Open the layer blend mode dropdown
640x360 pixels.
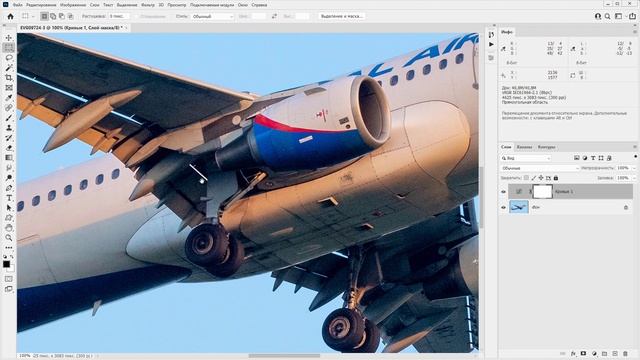pyautogui.click(x=540, y=168)
